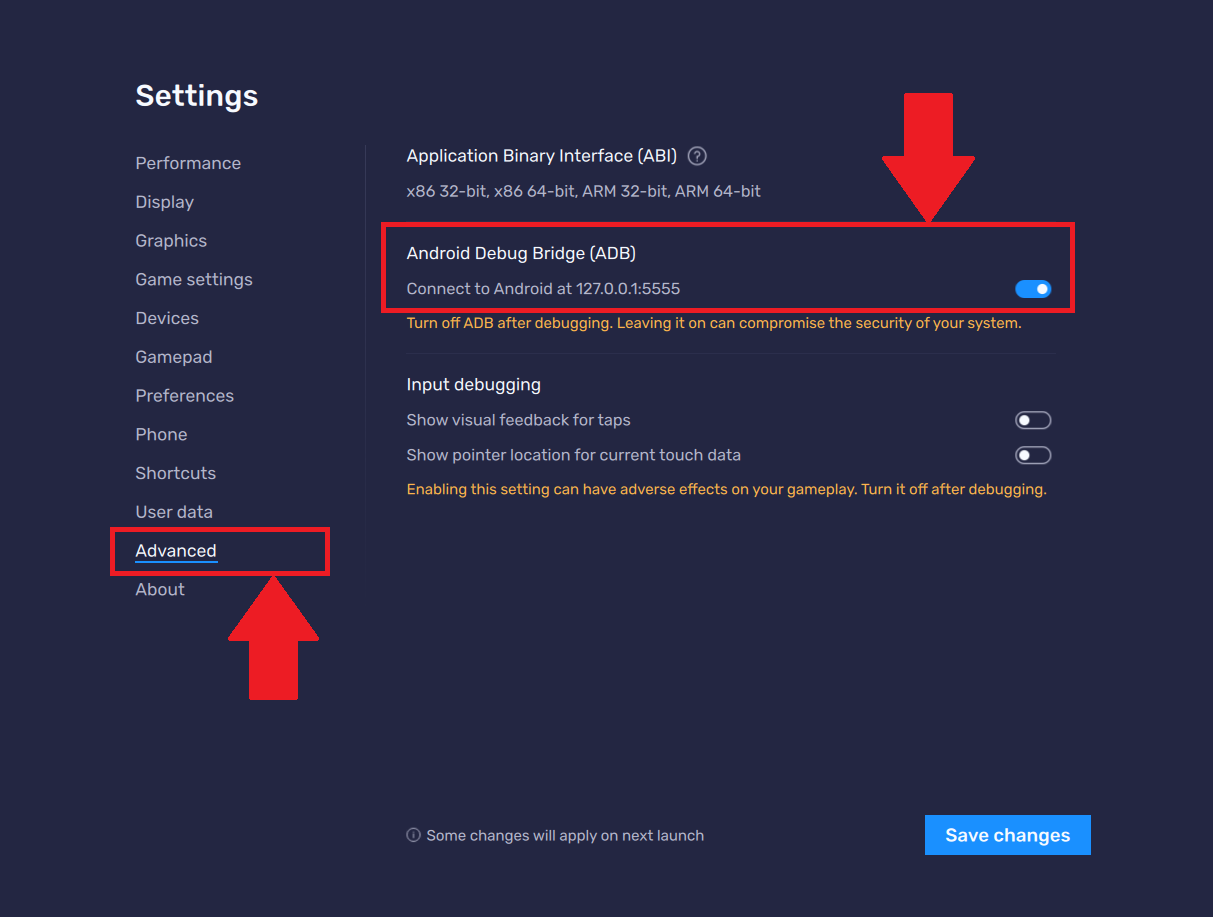Open the User data section
This screenshot has height=917, width=1213.
point(174,512)
